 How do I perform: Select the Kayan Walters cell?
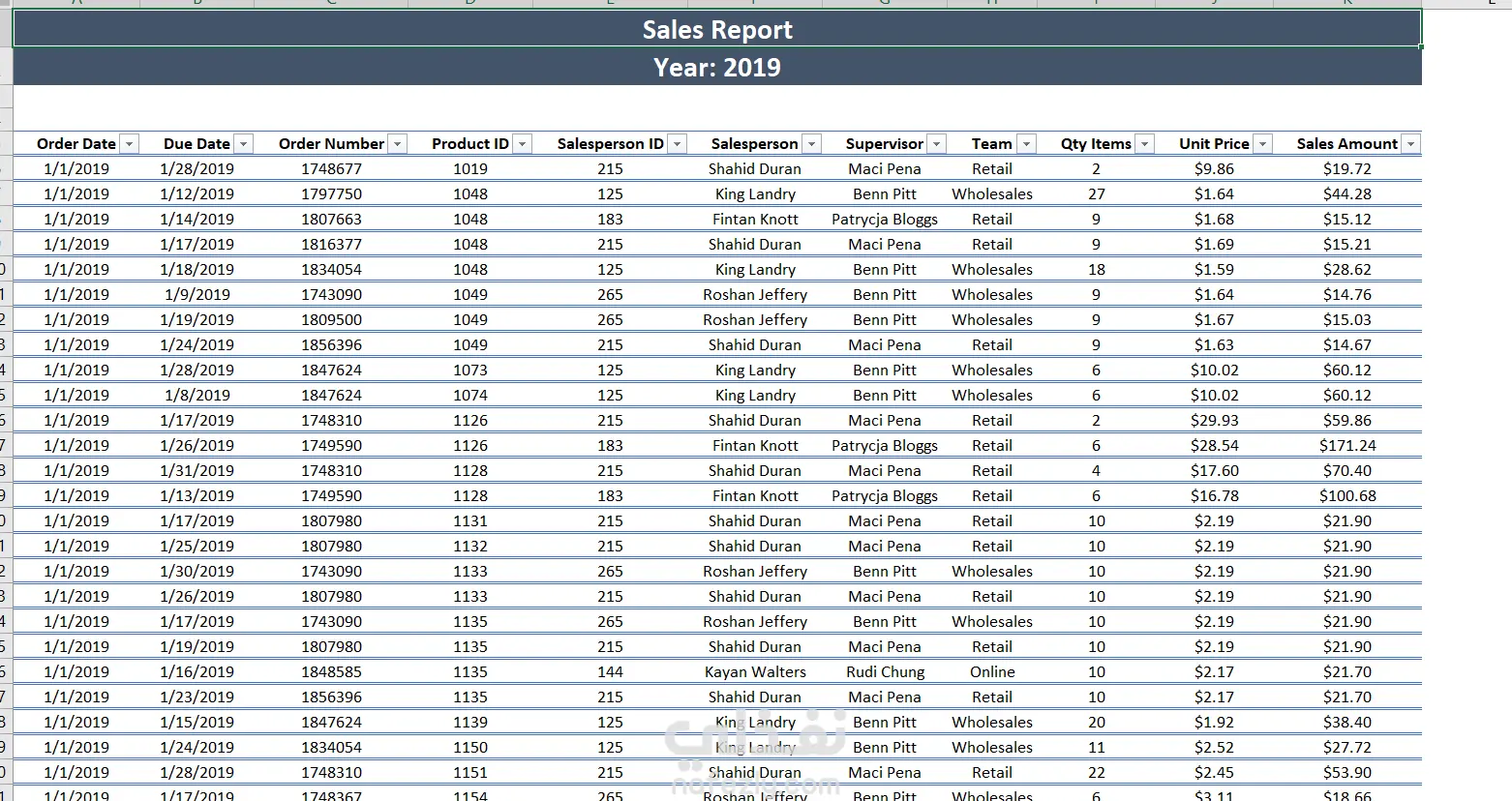coord(755,671)
